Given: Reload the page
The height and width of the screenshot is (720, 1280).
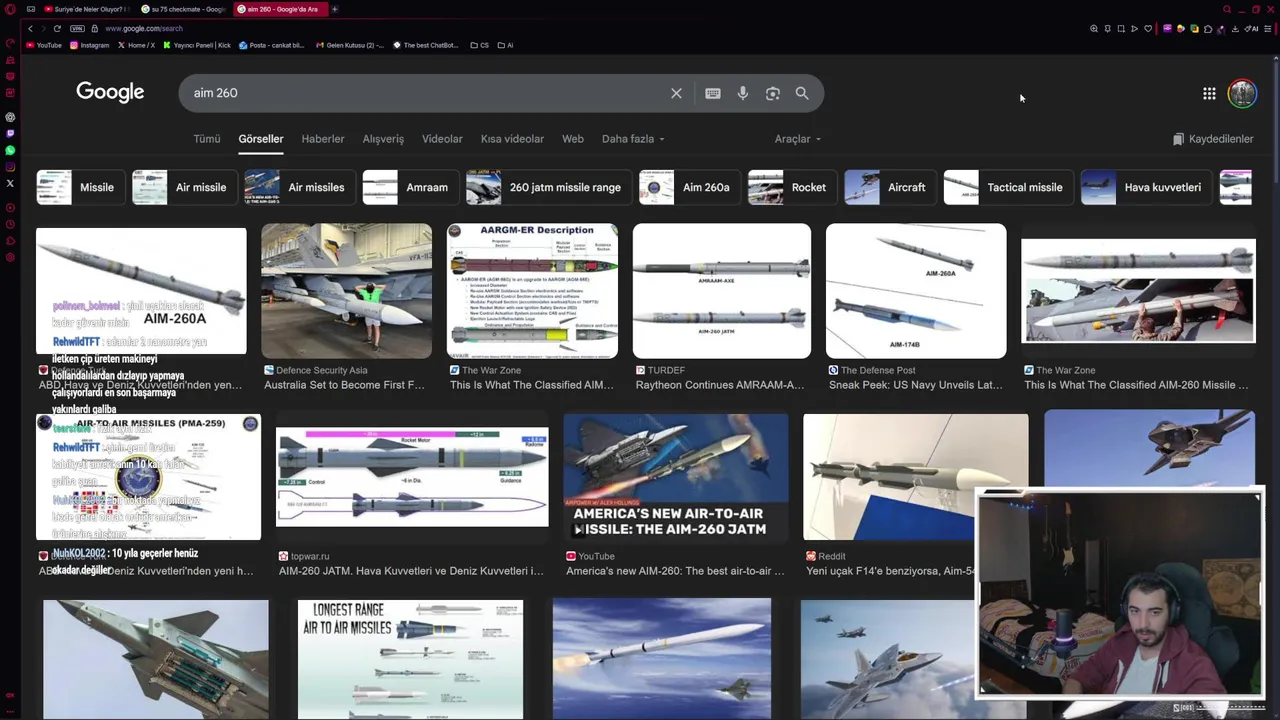Looking at the screenshot, I should click(x=57, y=28).
